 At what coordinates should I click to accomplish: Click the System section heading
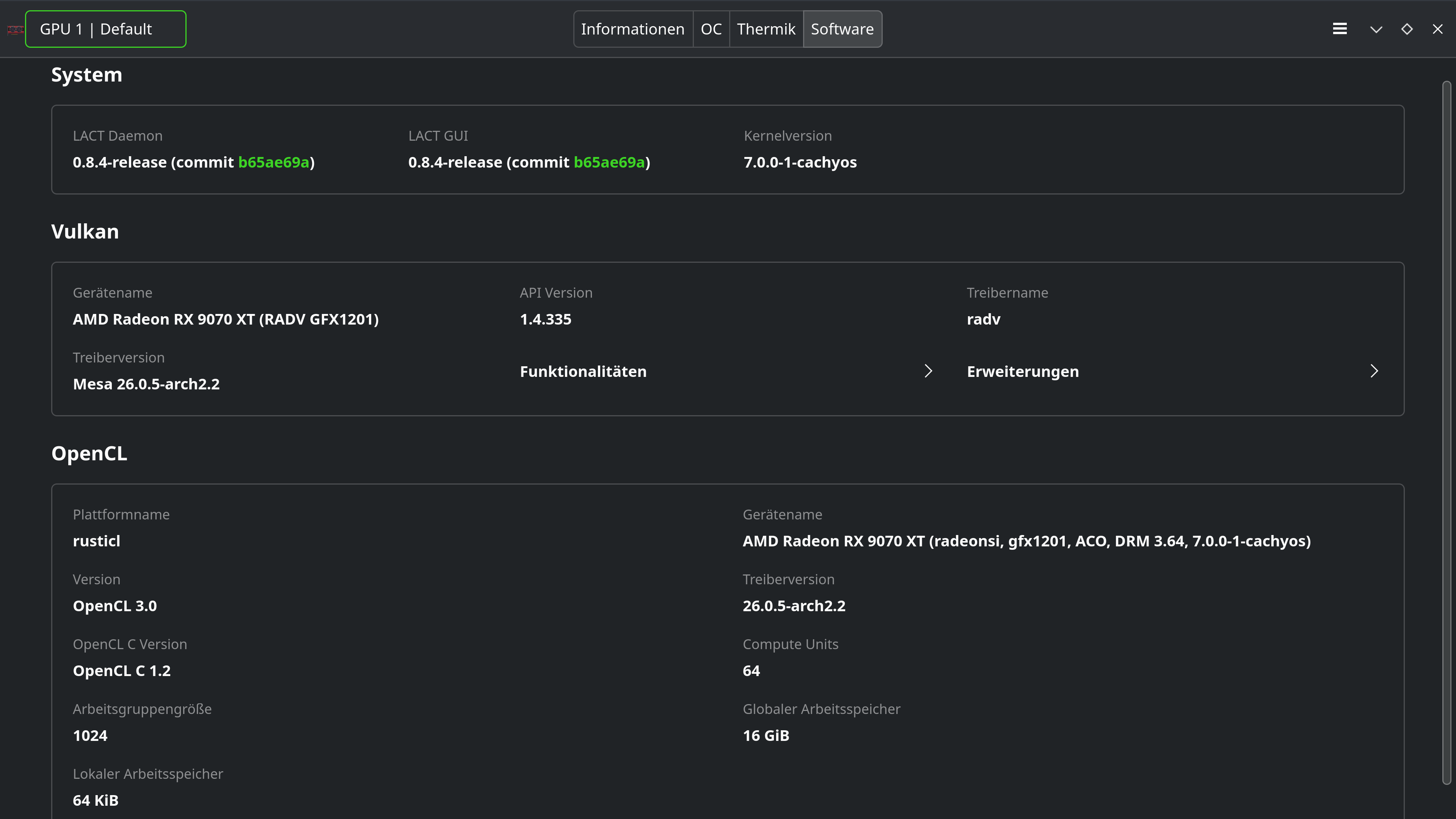click(86, 75)
